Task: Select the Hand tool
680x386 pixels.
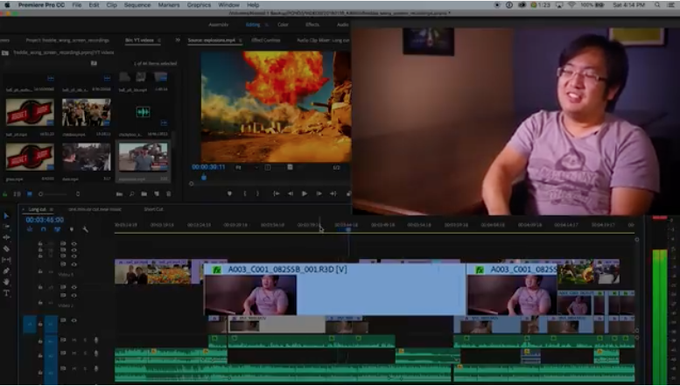Action: [x=6, y=282]
